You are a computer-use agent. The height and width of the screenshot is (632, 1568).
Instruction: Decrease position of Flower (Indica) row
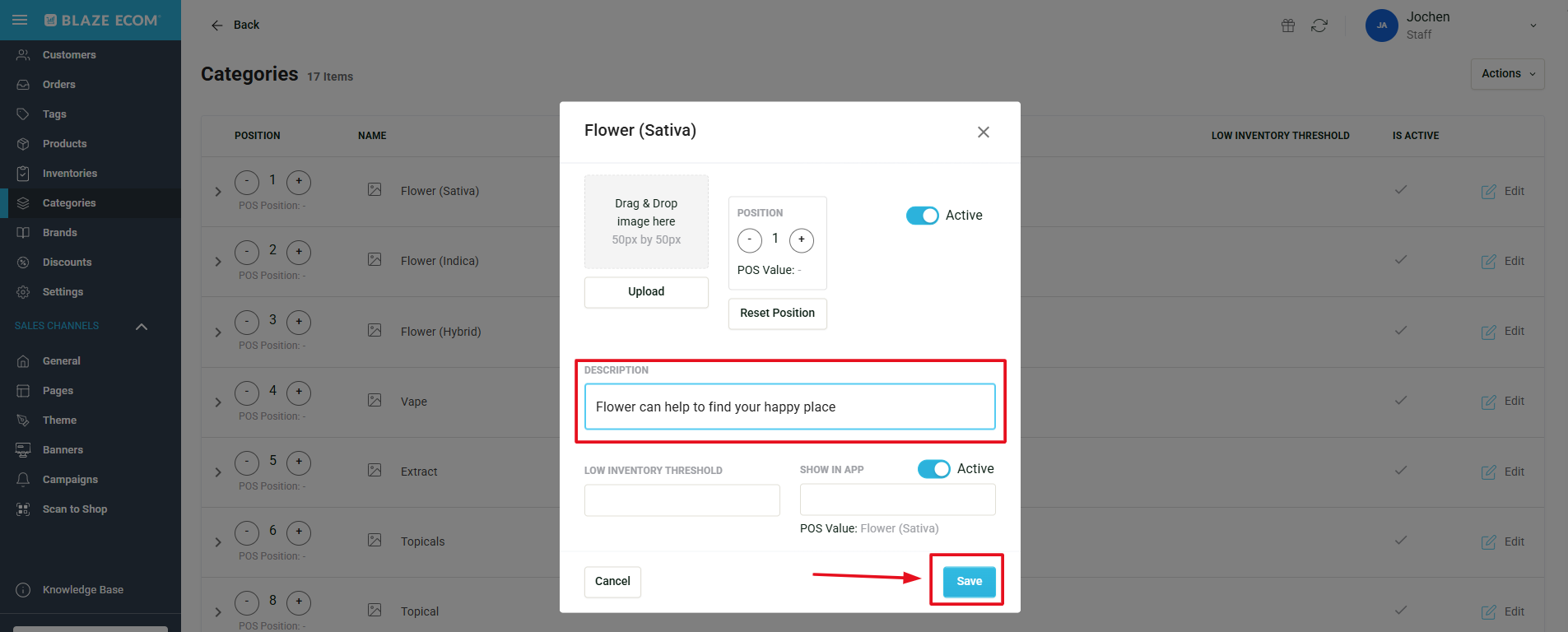(247, 252)
